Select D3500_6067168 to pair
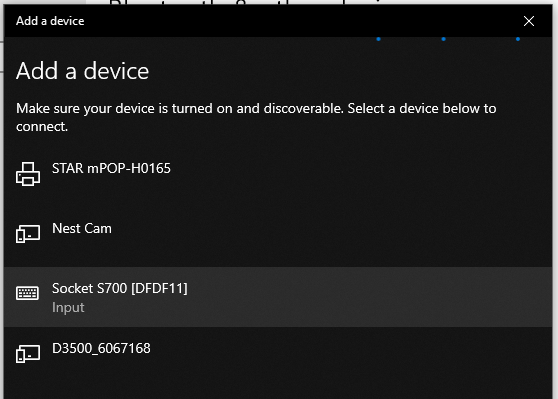Image resolution: width=558 pixels, height=399 pixels. point(101,348)
